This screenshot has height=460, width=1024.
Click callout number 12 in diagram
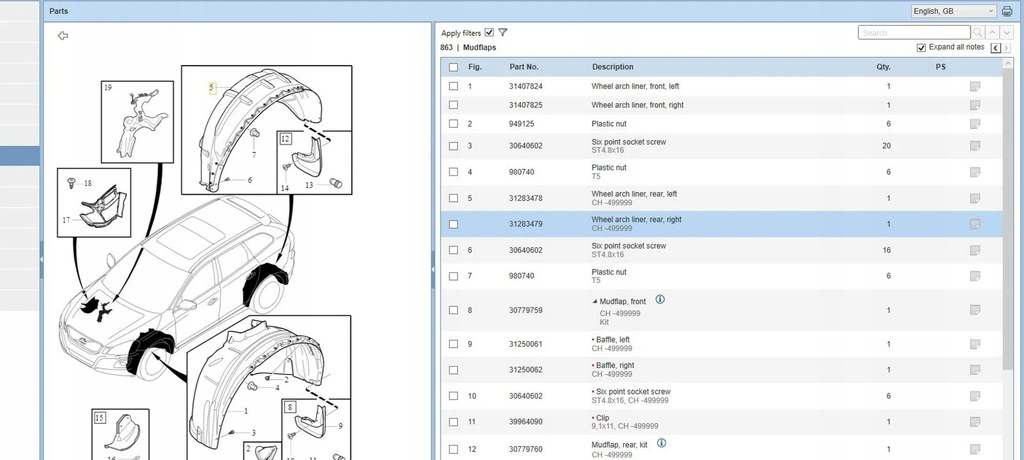(x=285, y=139)
